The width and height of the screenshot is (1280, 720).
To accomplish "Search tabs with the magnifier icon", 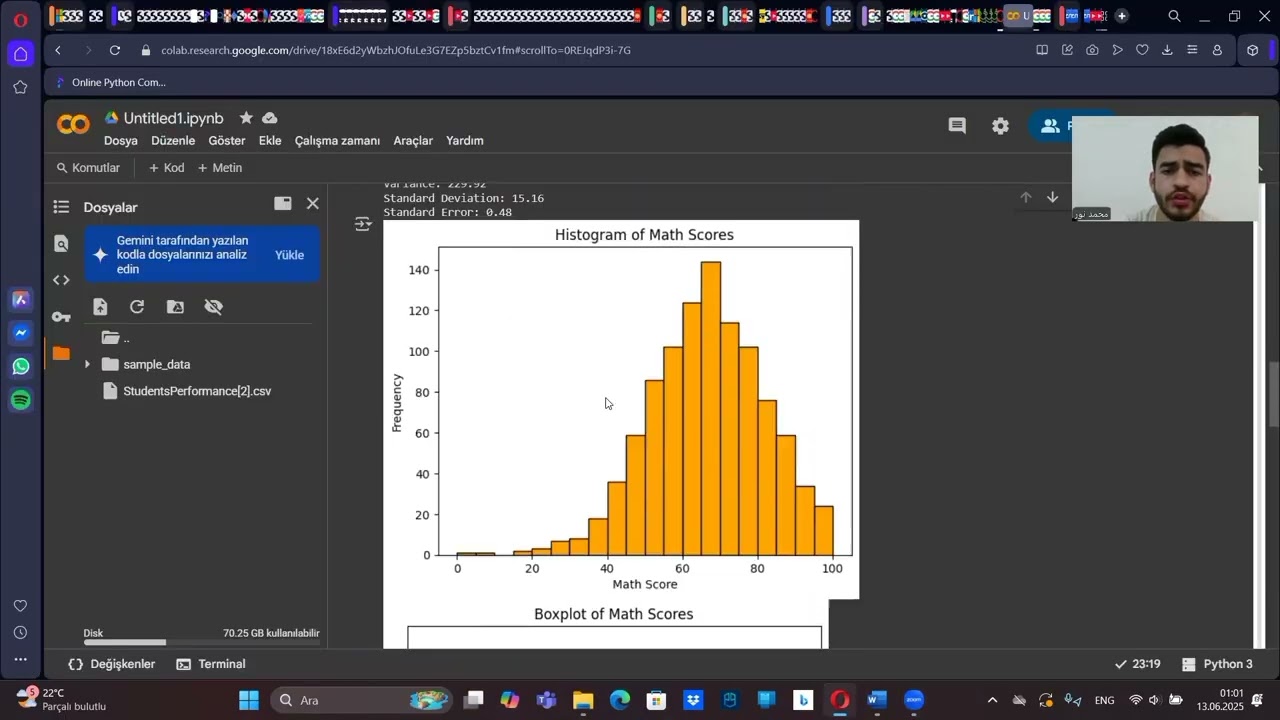I will [x=1175, y=16].
